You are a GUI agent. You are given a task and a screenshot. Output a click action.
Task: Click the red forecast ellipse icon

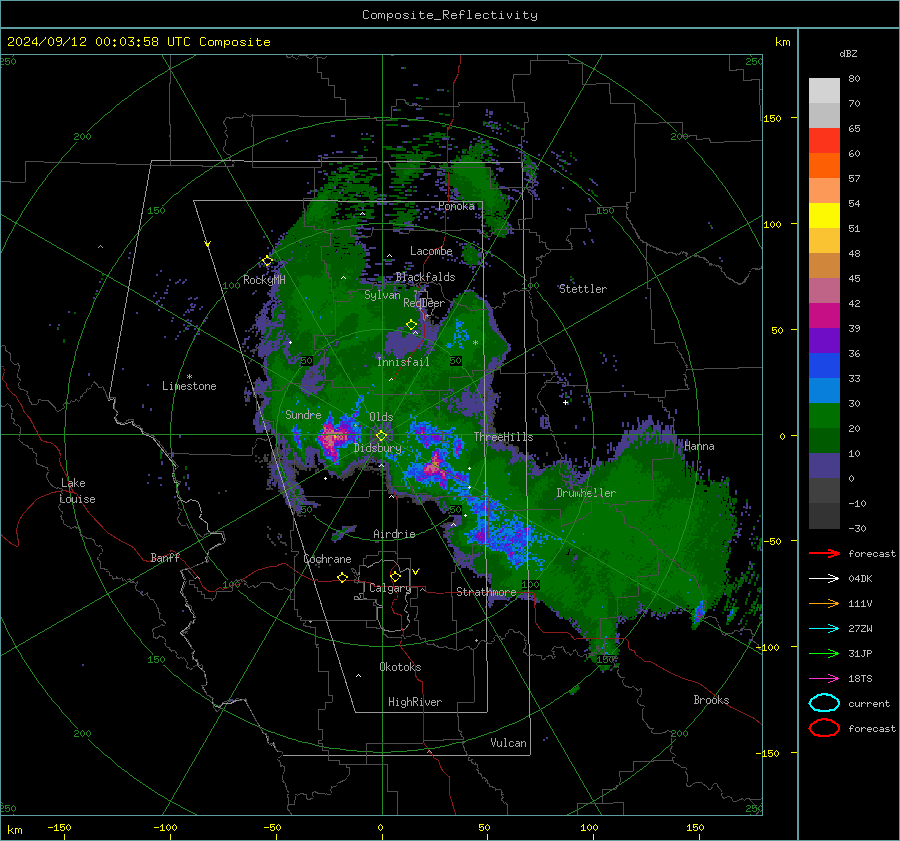(x=824, y=728)
